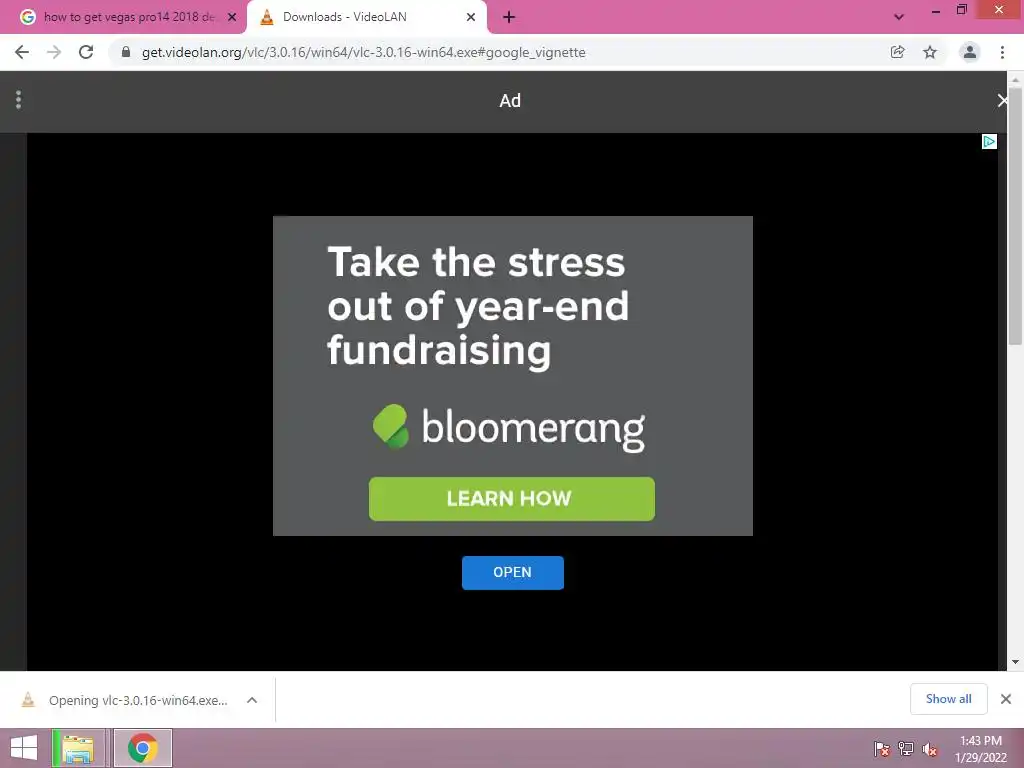The image size is (1024, 768).
Task: Close the Google search tab
Action: [232, 18]
